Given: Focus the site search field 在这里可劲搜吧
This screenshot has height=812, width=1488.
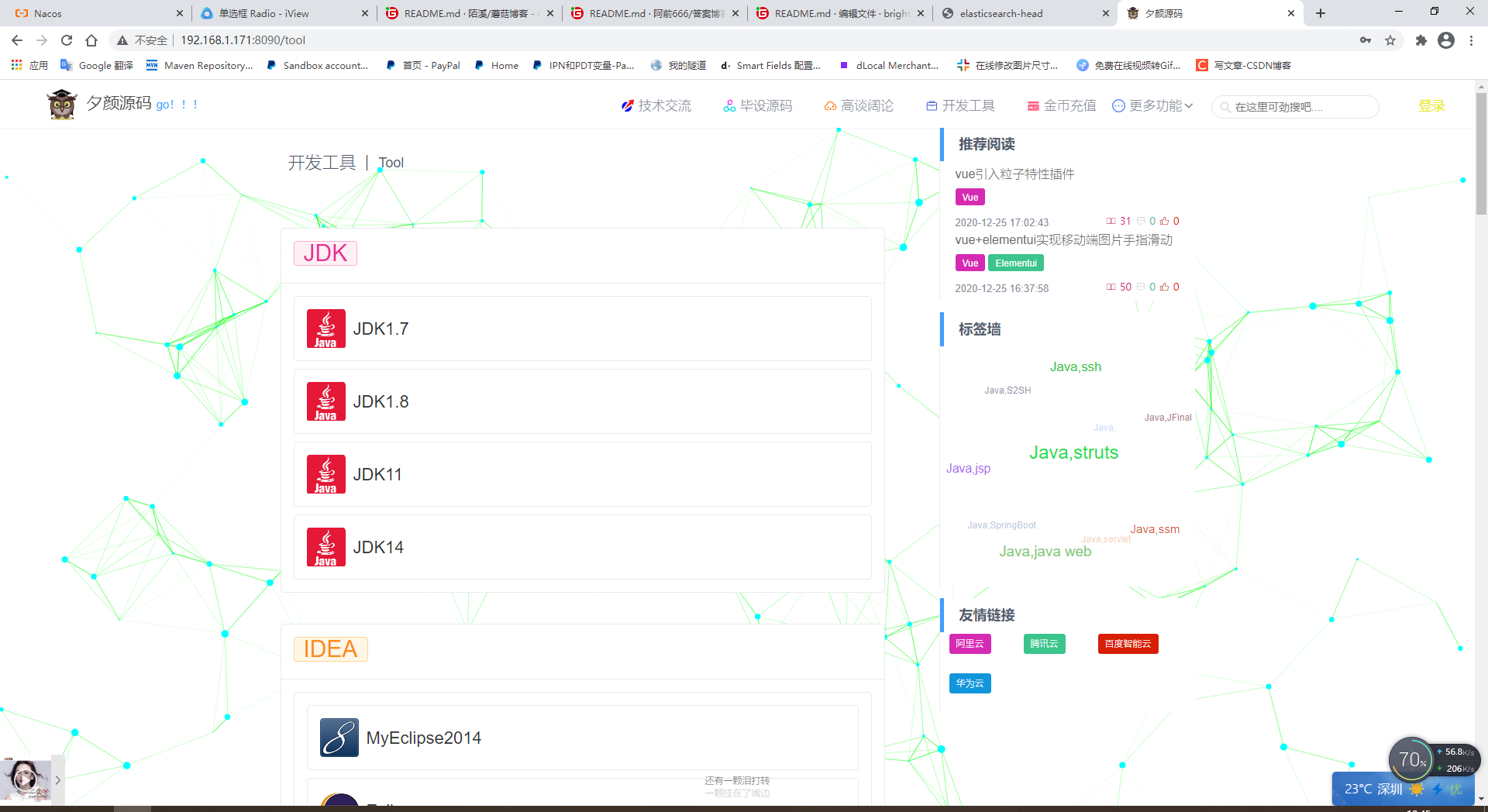Looking at the screenshot, I should tap(1296, 107).
